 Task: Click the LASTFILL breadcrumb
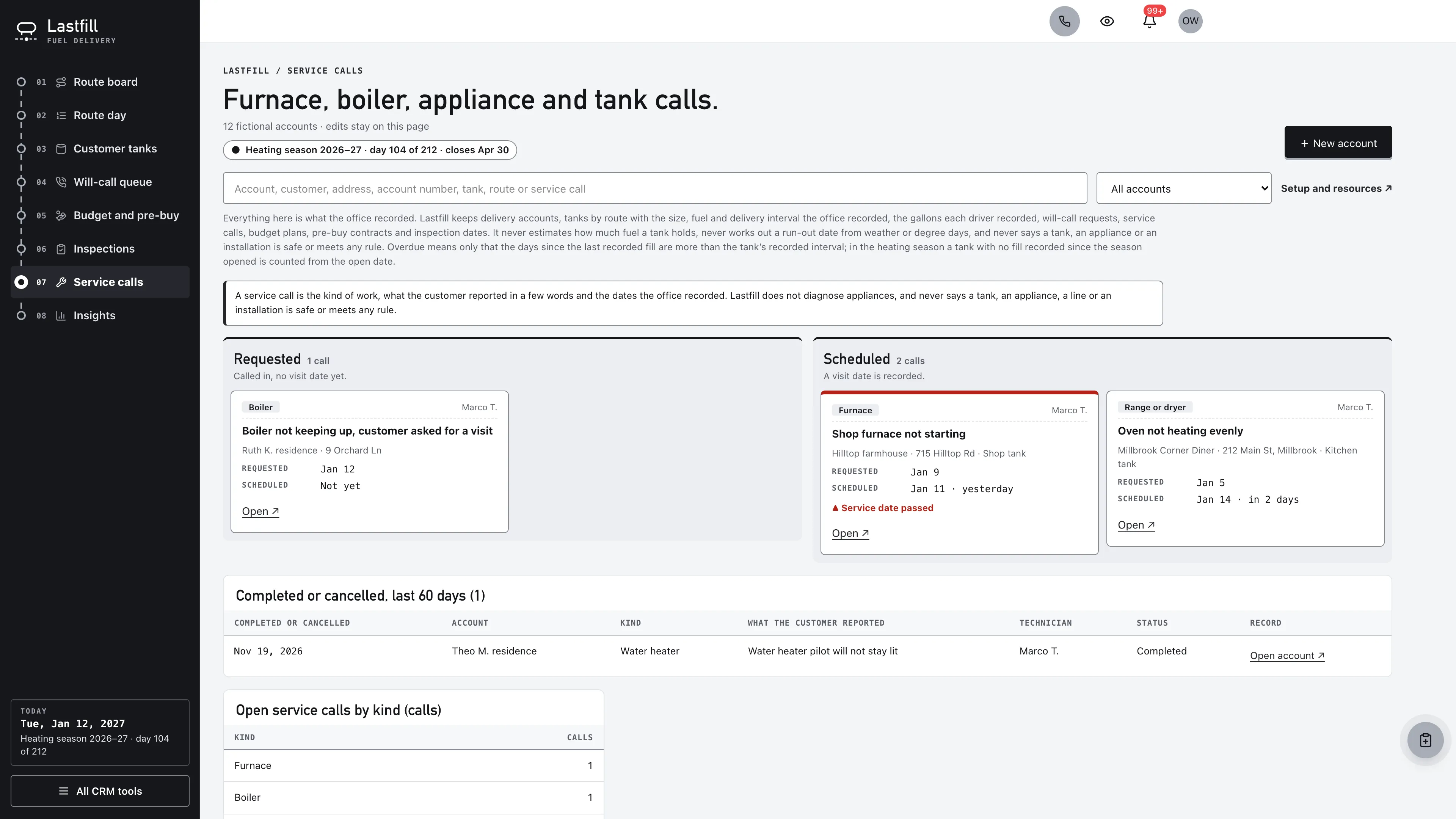click(x=246, y=71)
